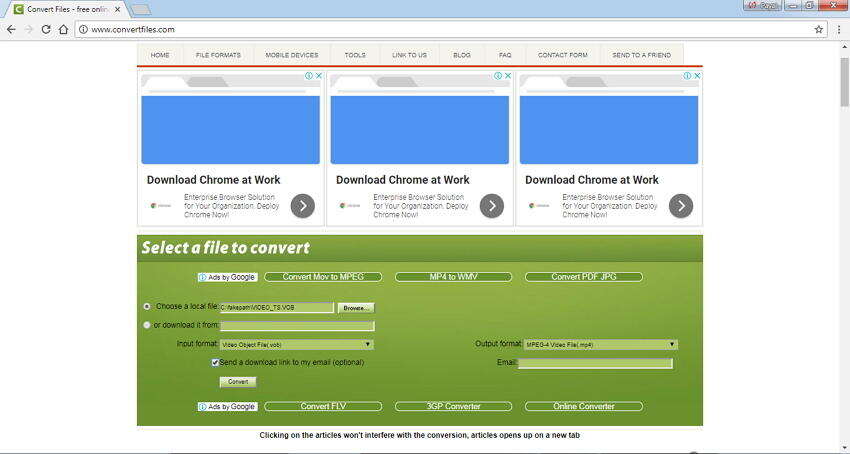Click the Browse... button
Screen dimensions: 850x454
point(356,308)
